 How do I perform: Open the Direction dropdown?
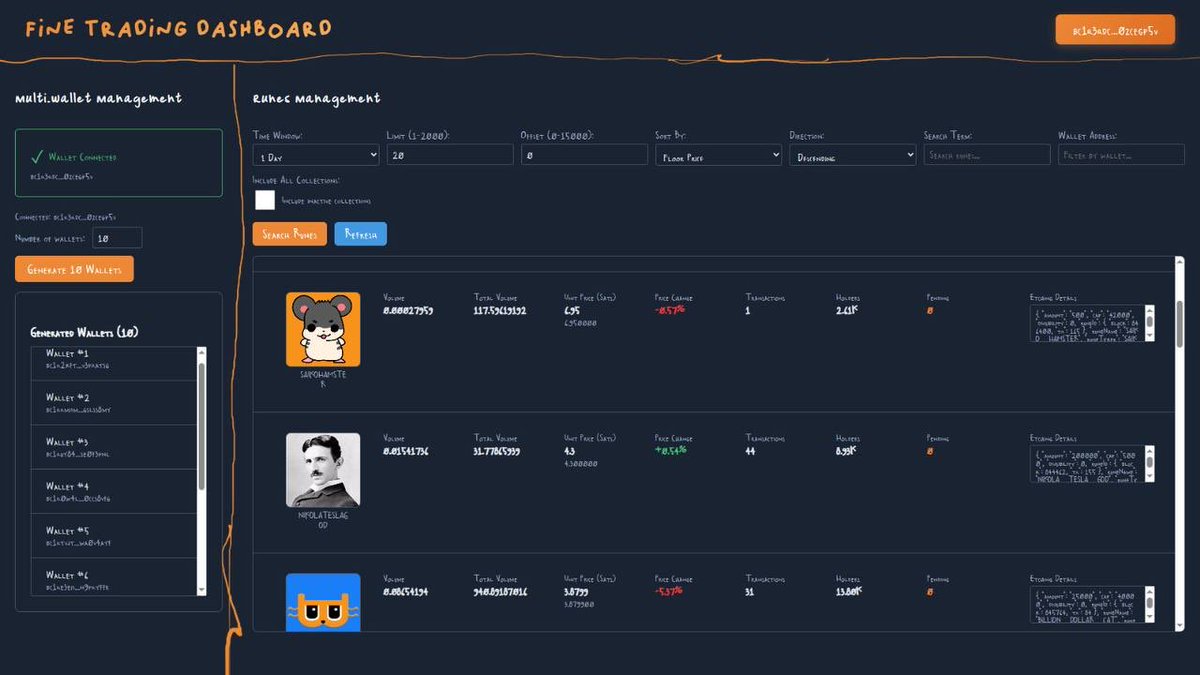point(852,155)
